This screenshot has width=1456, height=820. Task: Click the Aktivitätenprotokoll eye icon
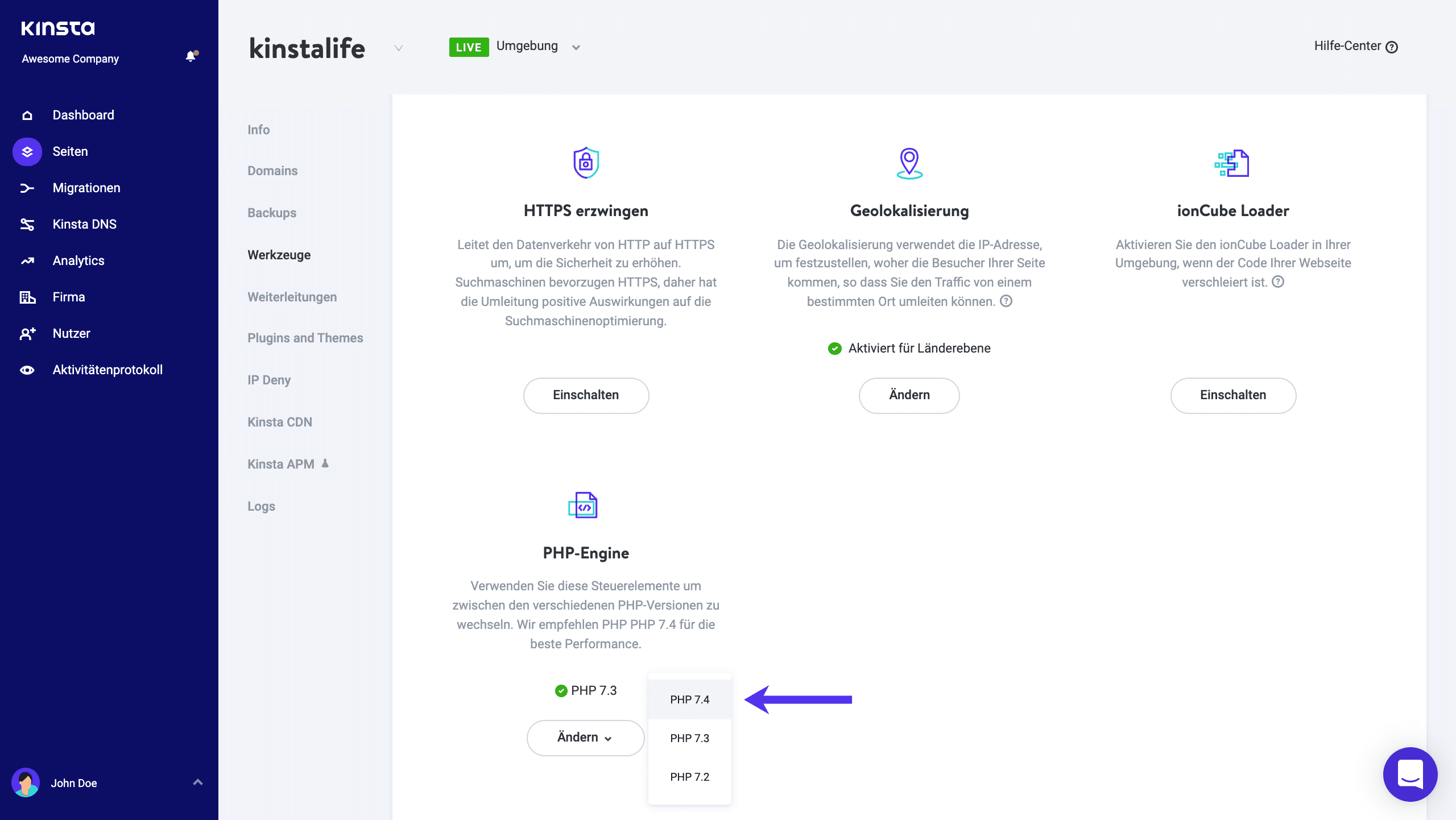pyautogui.click(x=27, y=370)
